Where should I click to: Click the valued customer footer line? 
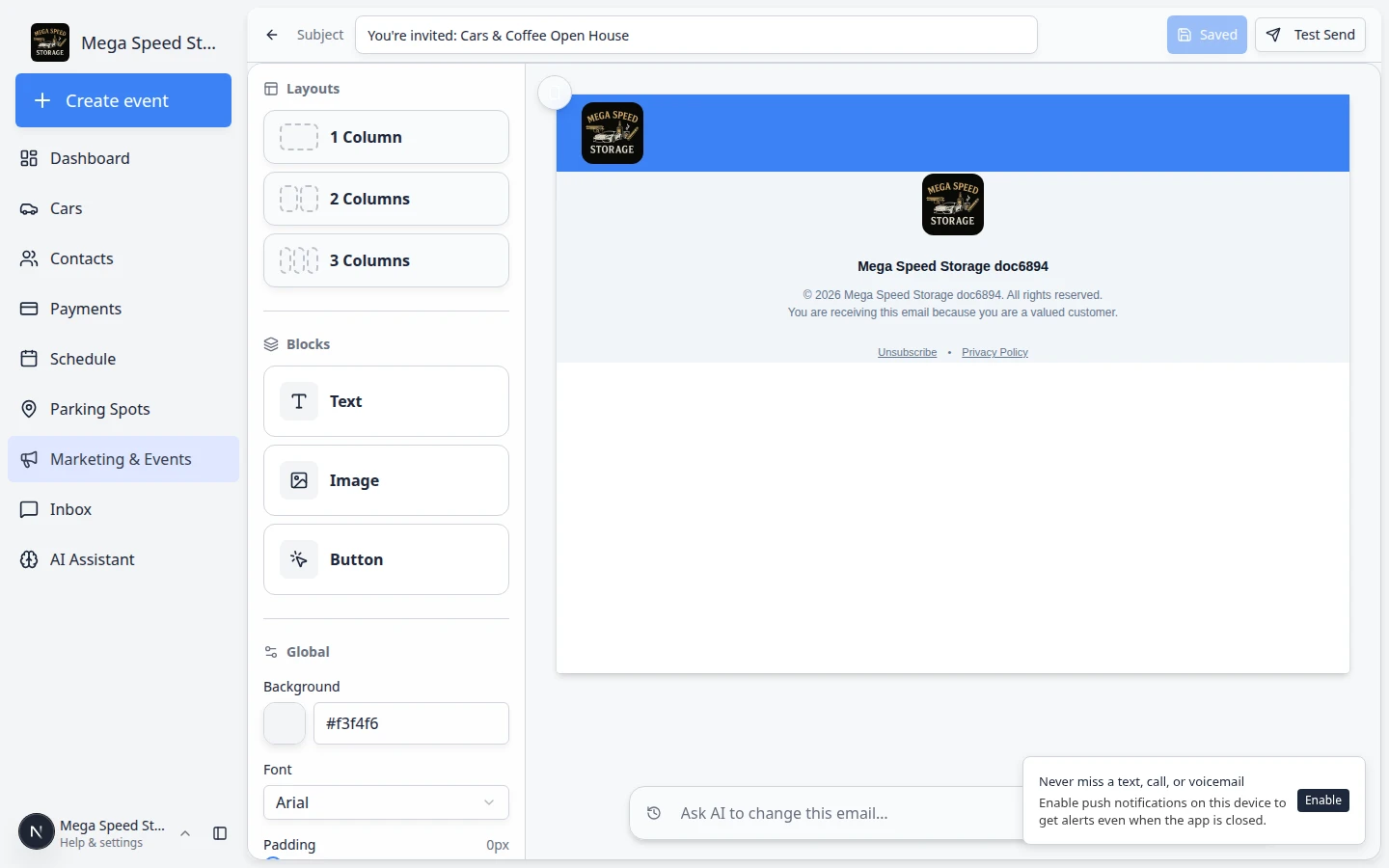click(x=953, y=312)
